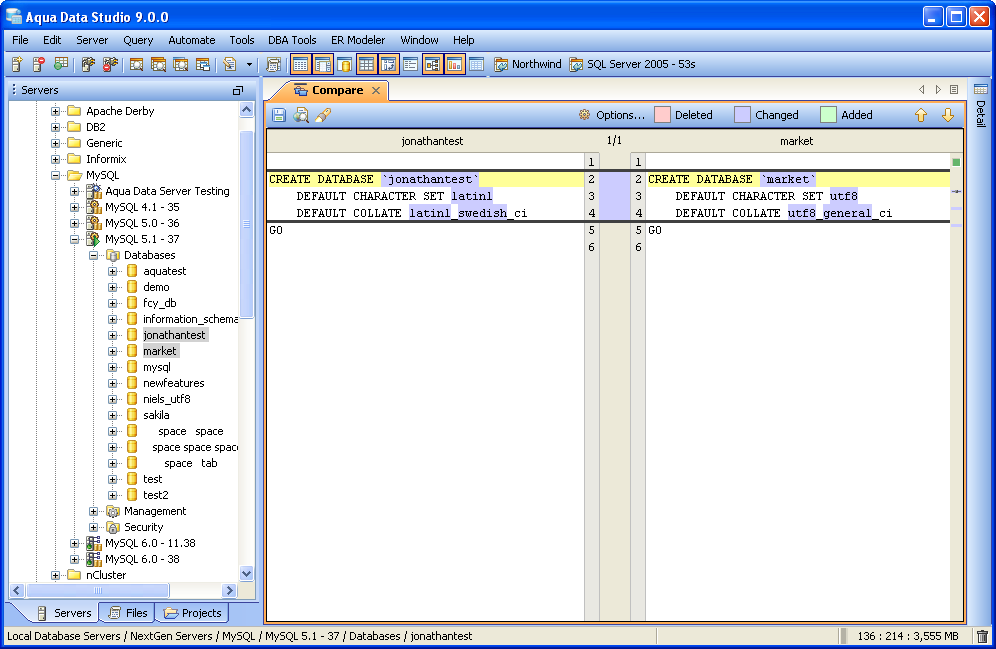Click the trash can icon in status bar

tap(982, 636)
